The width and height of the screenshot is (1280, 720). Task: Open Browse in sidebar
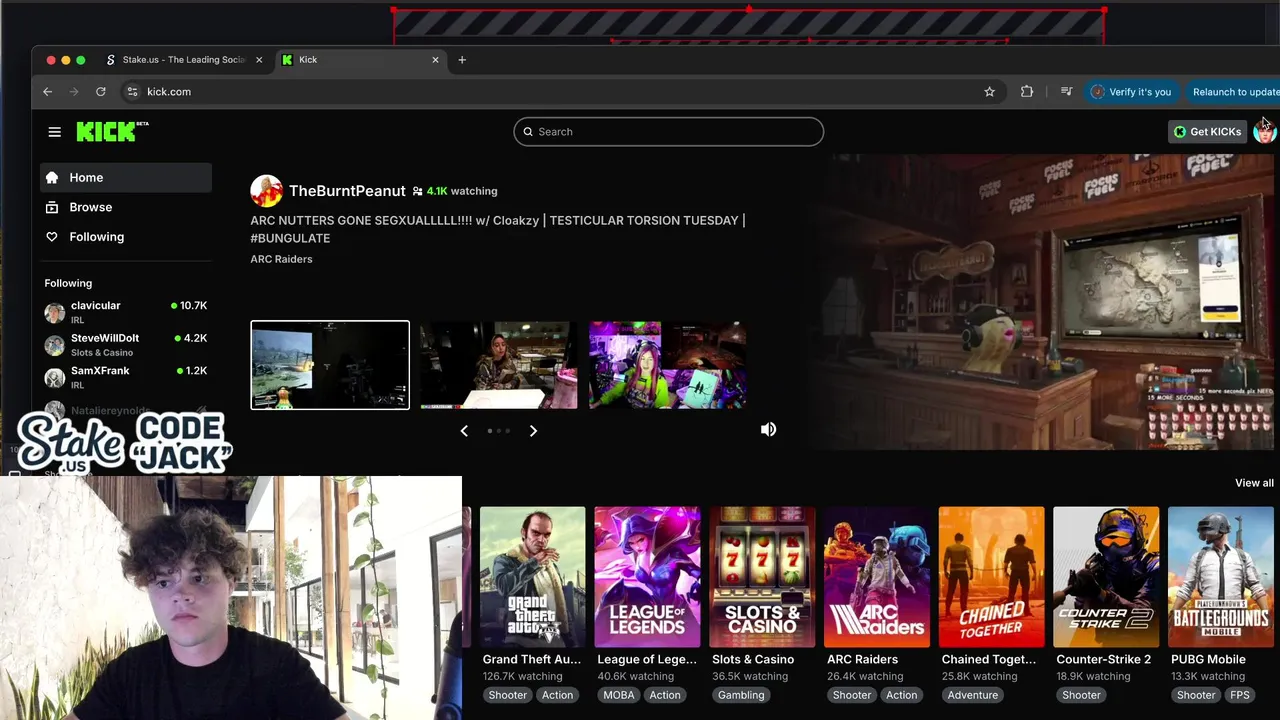(x=126, y=207)
